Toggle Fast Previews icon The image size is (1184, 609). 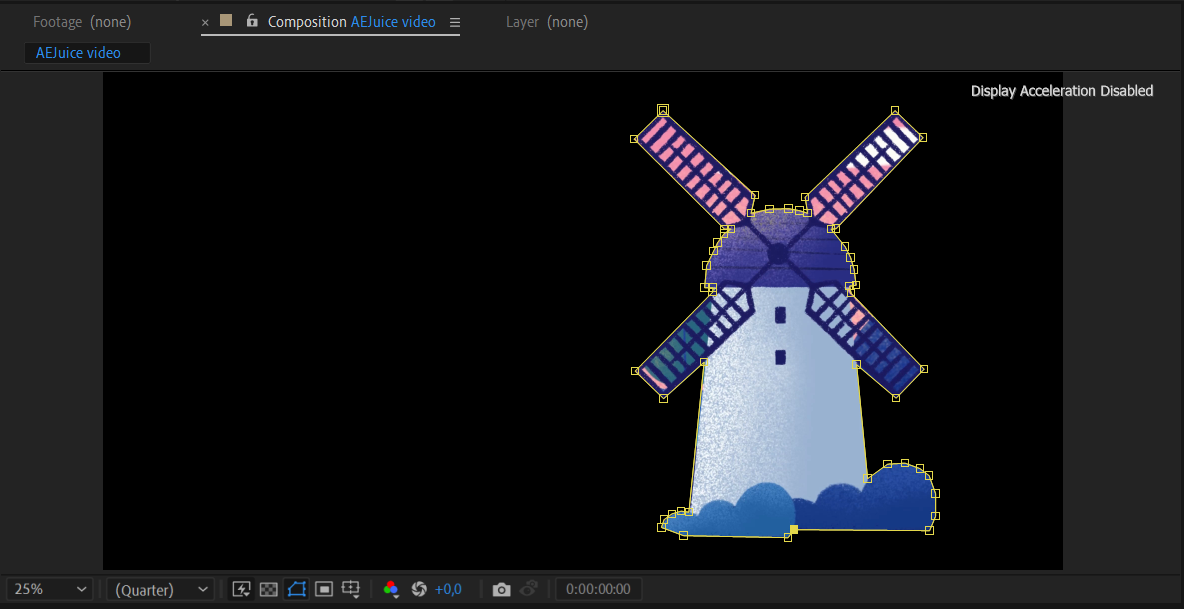click(241, 589)
